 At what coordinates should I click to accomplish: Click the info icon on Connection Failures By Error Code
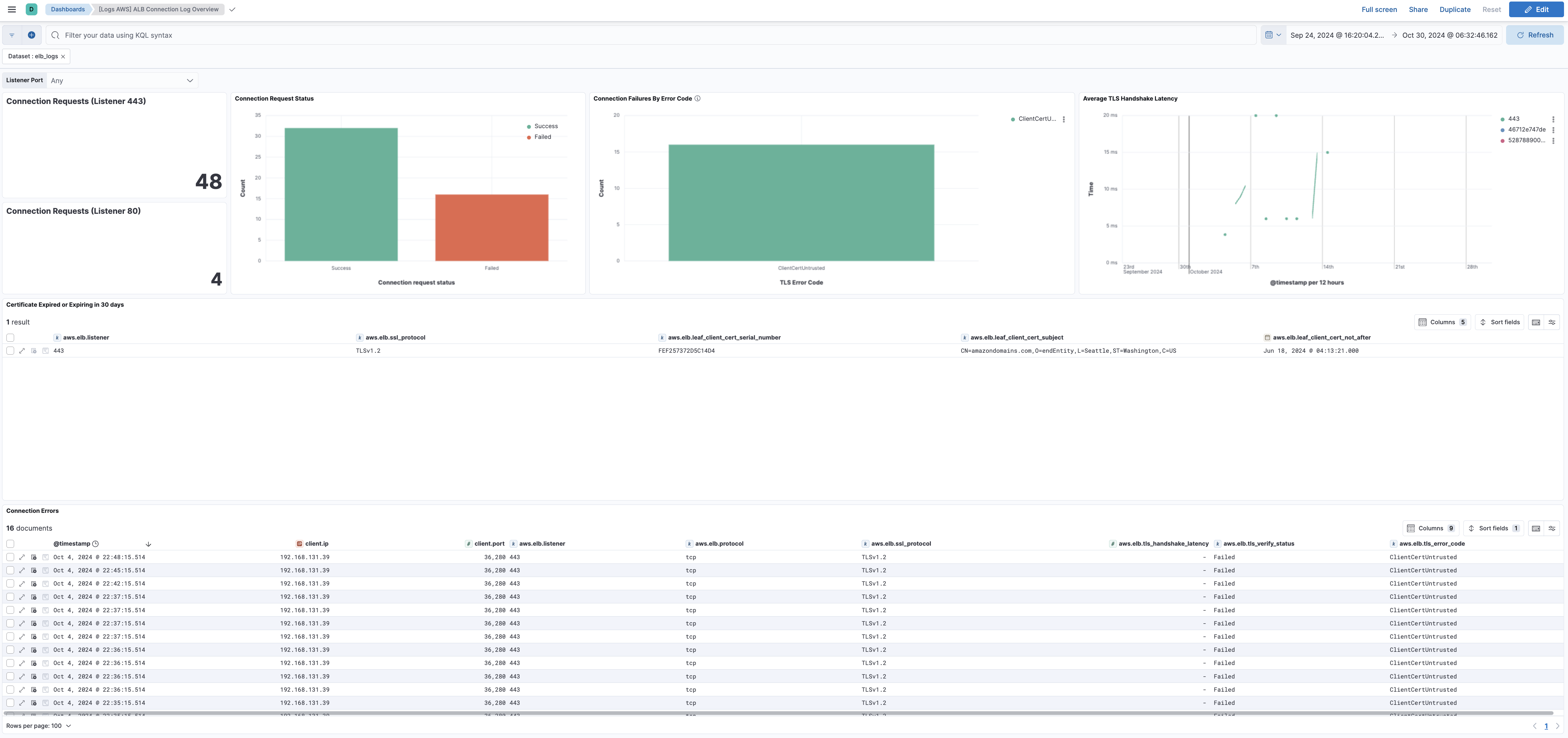698,98
